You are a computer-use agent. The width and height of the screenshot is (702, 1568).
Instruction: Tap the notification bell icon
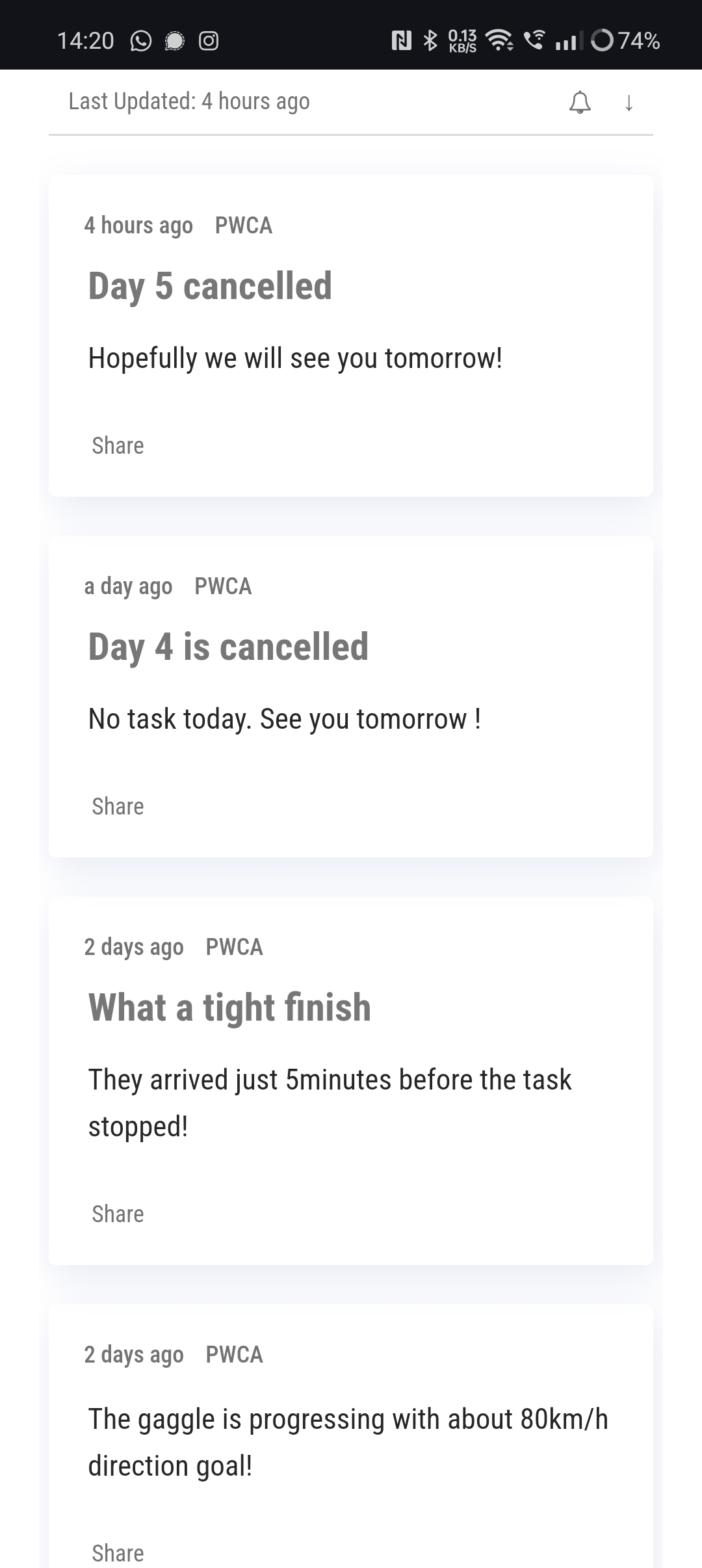[x=580, y=103]
